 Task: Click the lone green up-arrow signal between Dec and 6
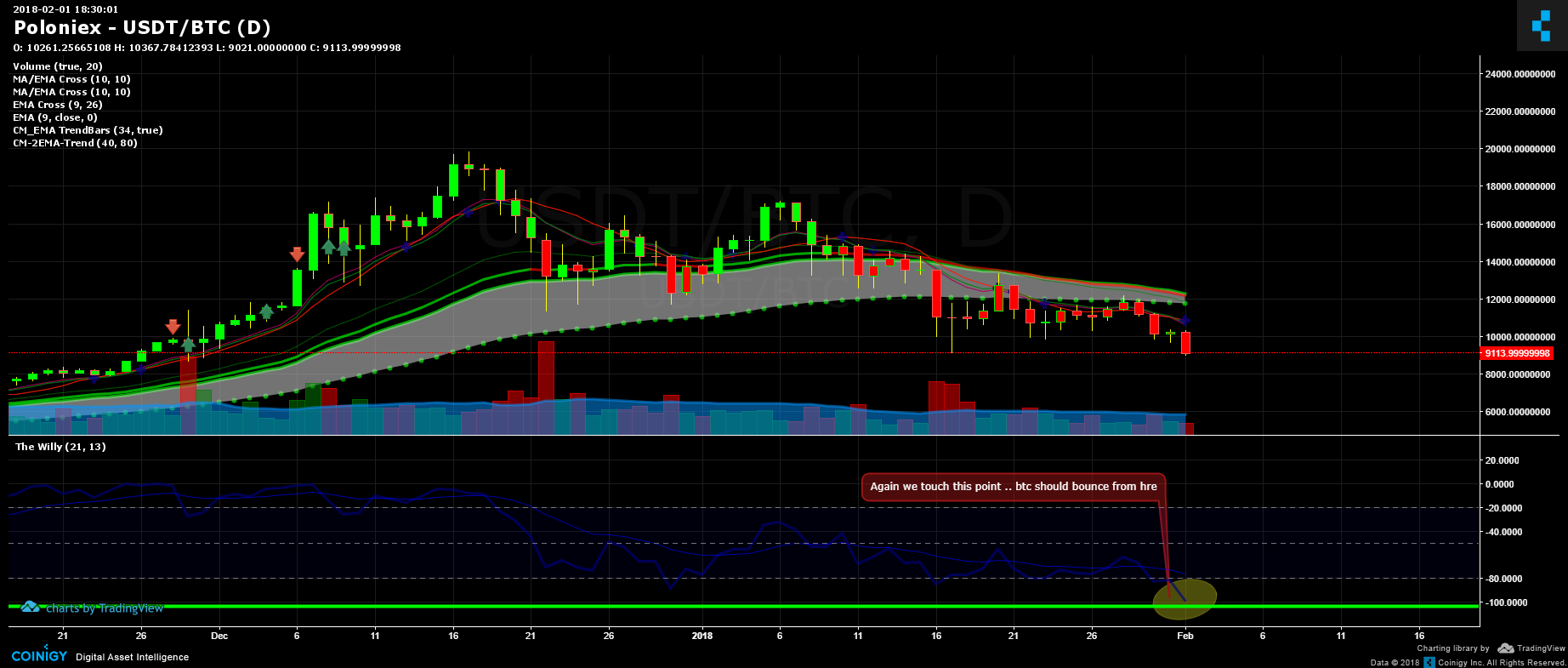[x=266, y=311]
